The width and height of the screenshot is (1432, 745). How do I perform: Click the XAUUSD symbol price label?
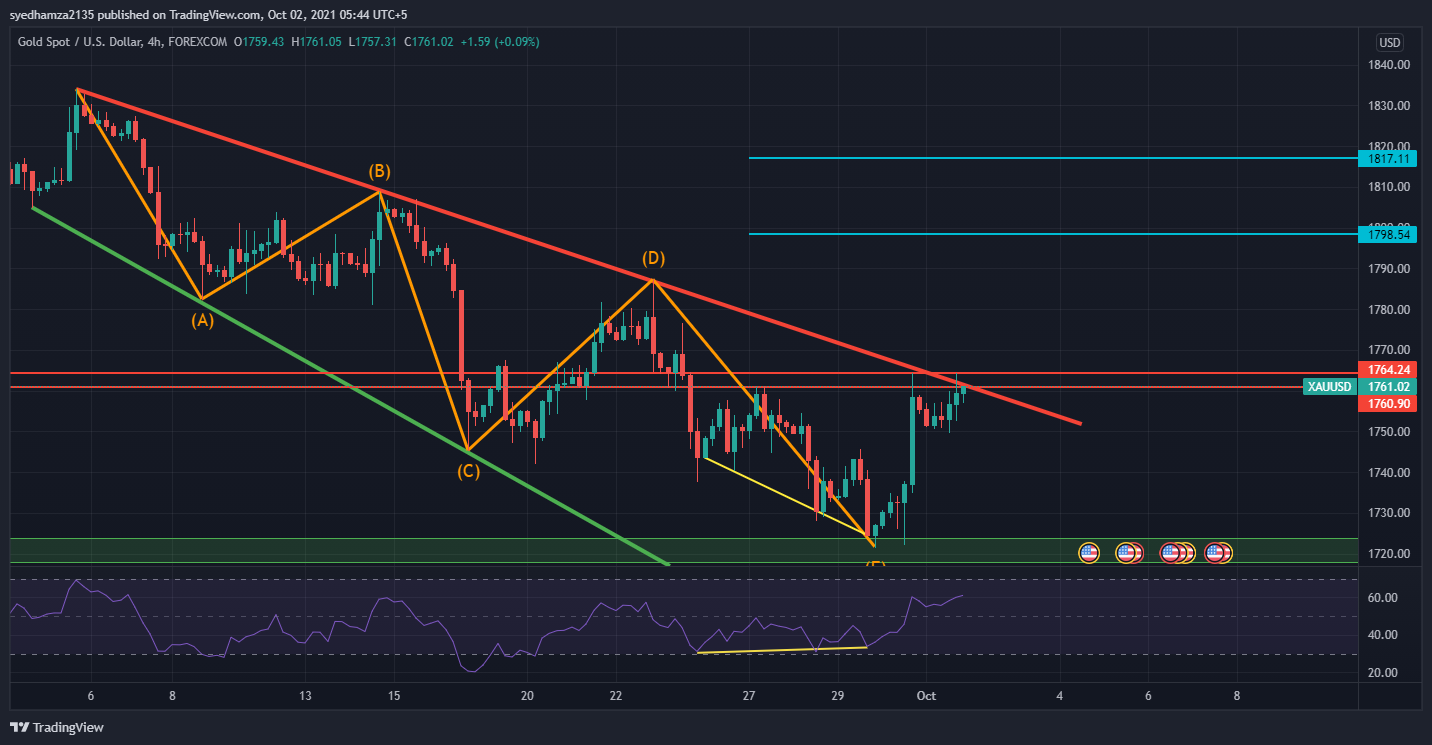point(1329,387)
